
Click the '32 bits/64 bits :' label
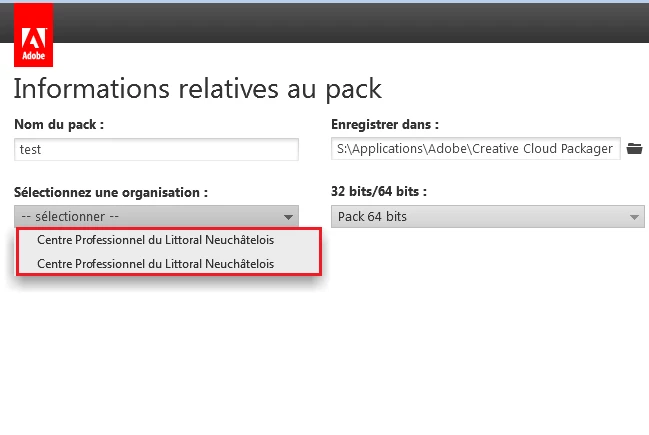(379, 191)
